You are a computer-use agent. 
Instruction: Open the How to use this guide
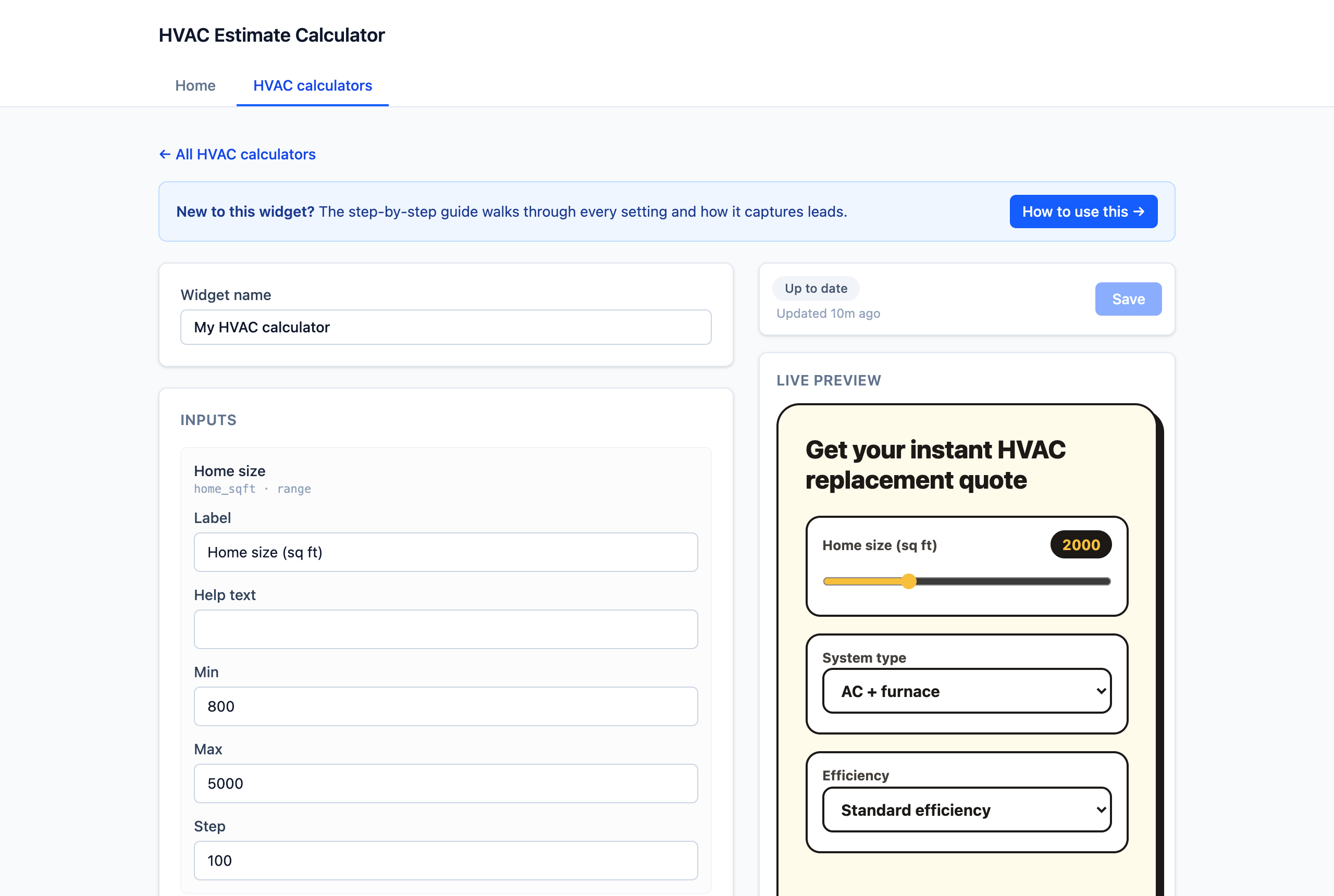(1083, 211)
